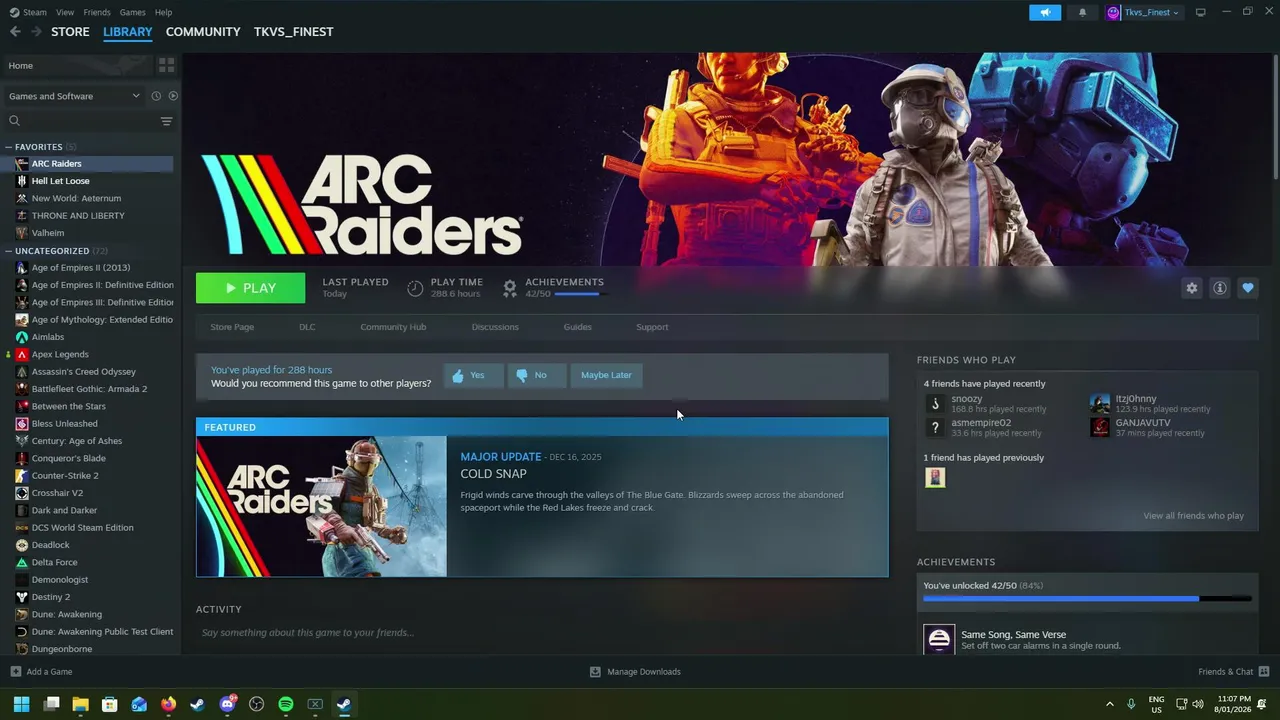The image size is (1280, 720).
Task: Go back with the left arrow
Action: (x=15, y=31)
